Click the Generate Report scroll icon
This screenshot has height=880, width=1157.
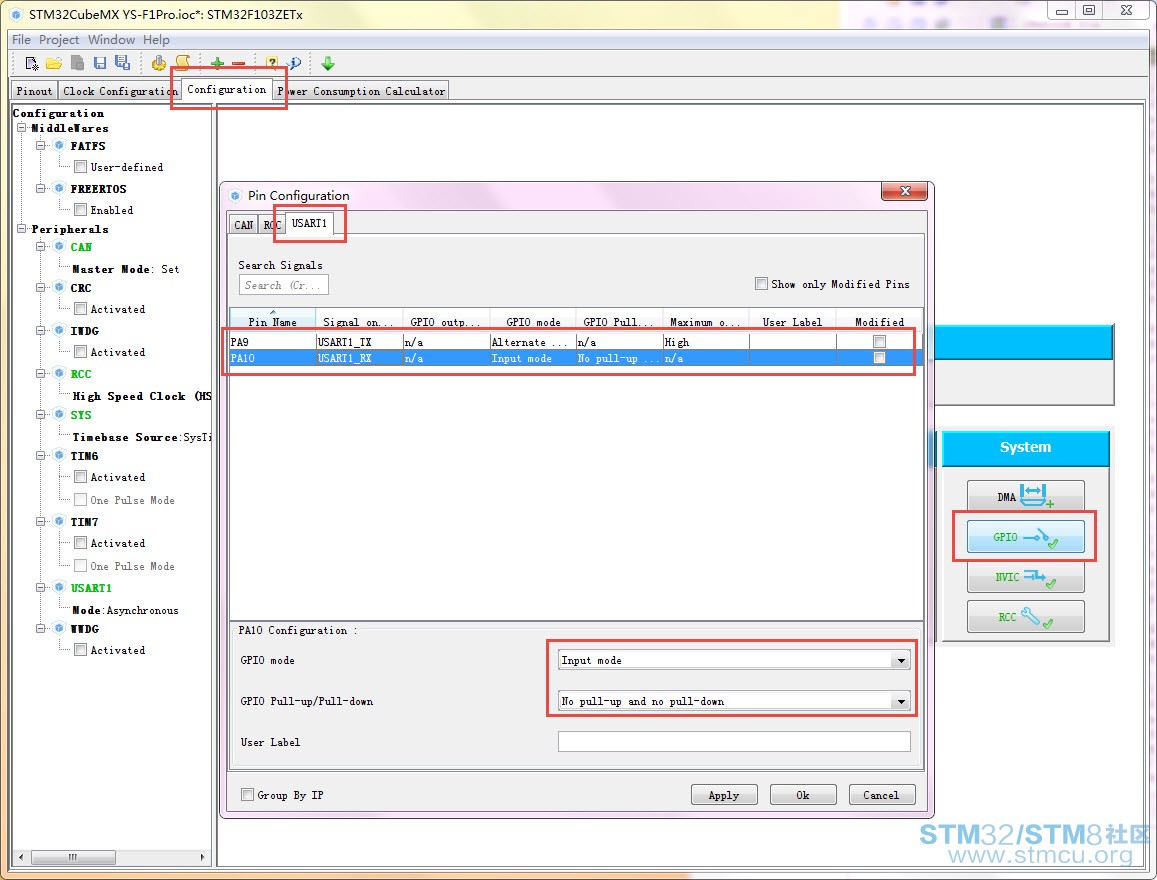[x=182, y=63]
